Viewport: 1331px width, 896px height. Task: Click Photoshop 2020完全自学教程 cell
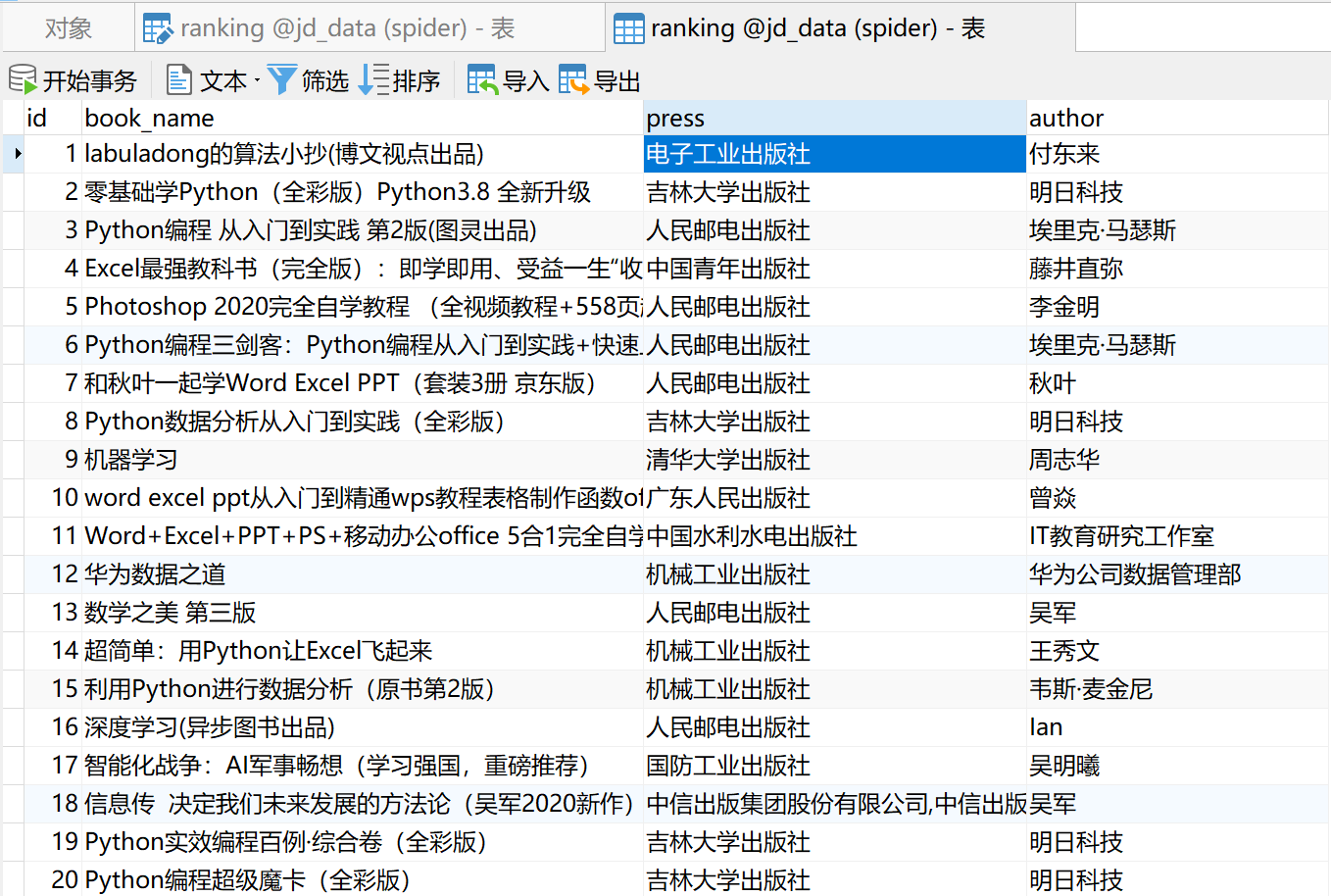coord(362,307)
